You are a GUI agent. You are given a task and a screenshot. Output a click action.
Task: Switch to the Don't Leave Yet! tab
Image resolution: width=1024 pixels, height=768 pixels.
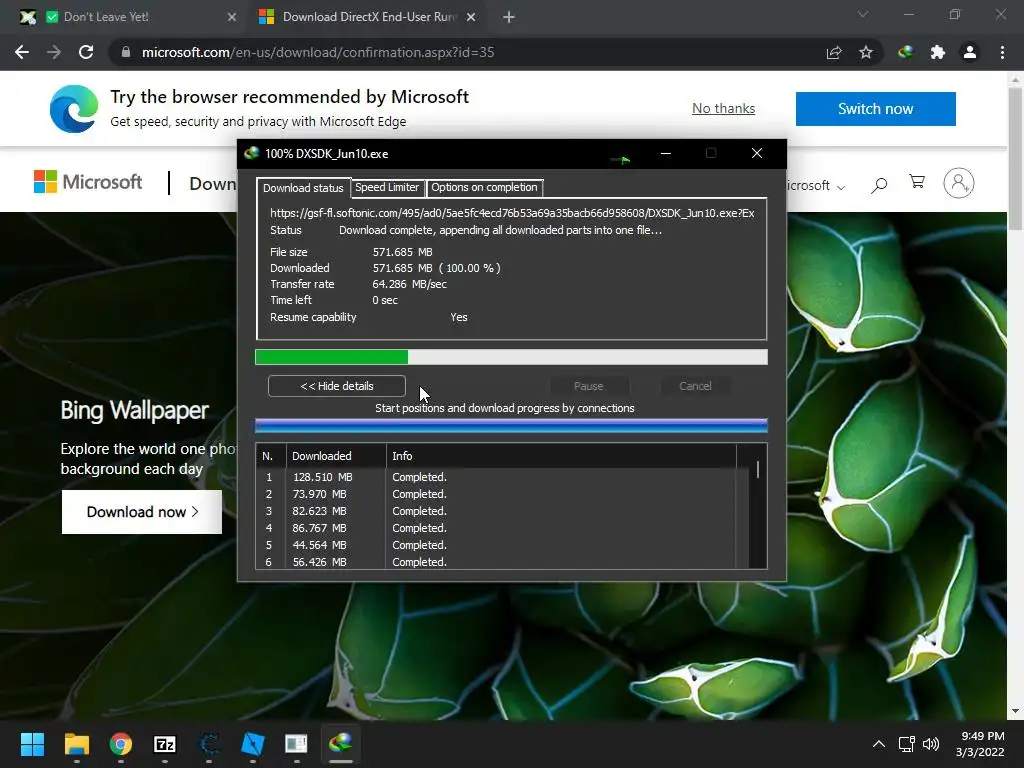click(x=125, y=17)
